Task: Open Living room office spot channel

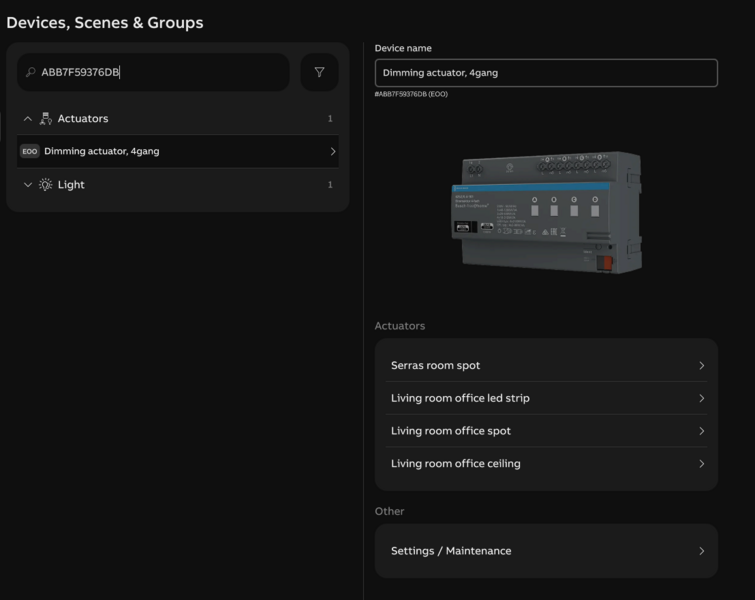Action: [x=450, y=431]
